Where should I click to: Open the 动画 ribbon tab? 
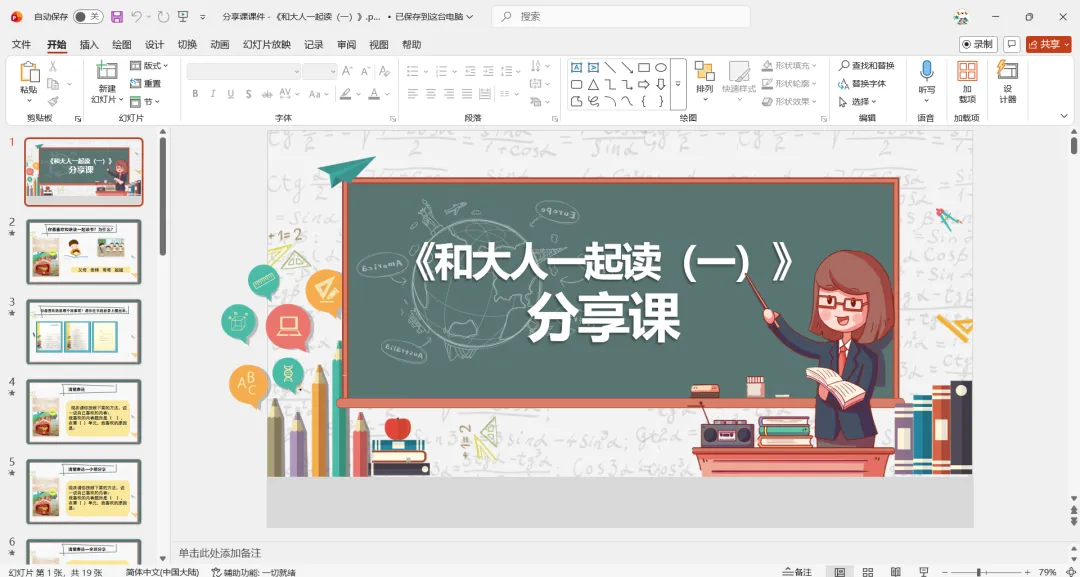(220, 45)
